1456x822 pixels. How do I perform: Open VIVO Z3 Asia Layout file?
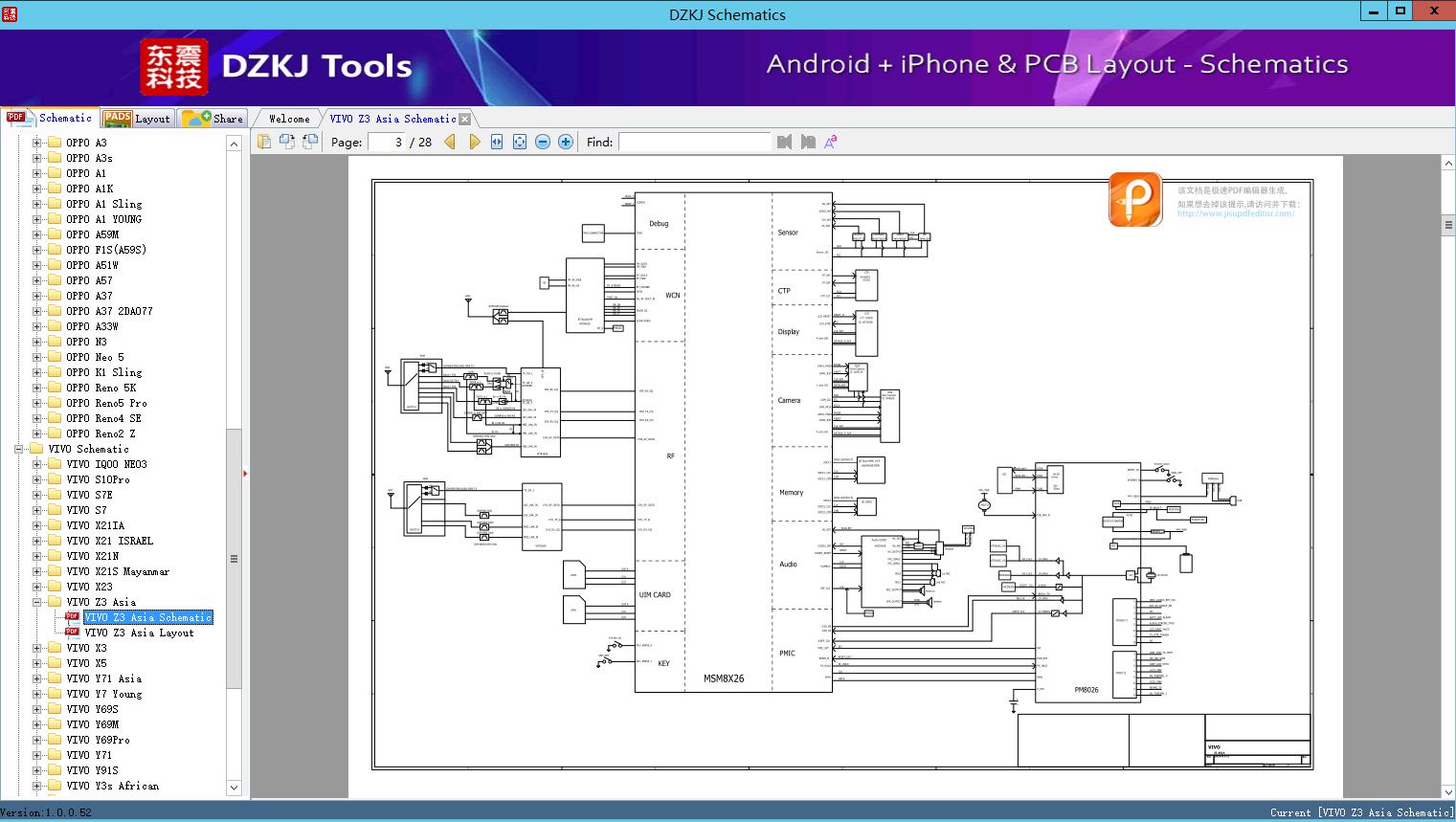pos(139,633)
